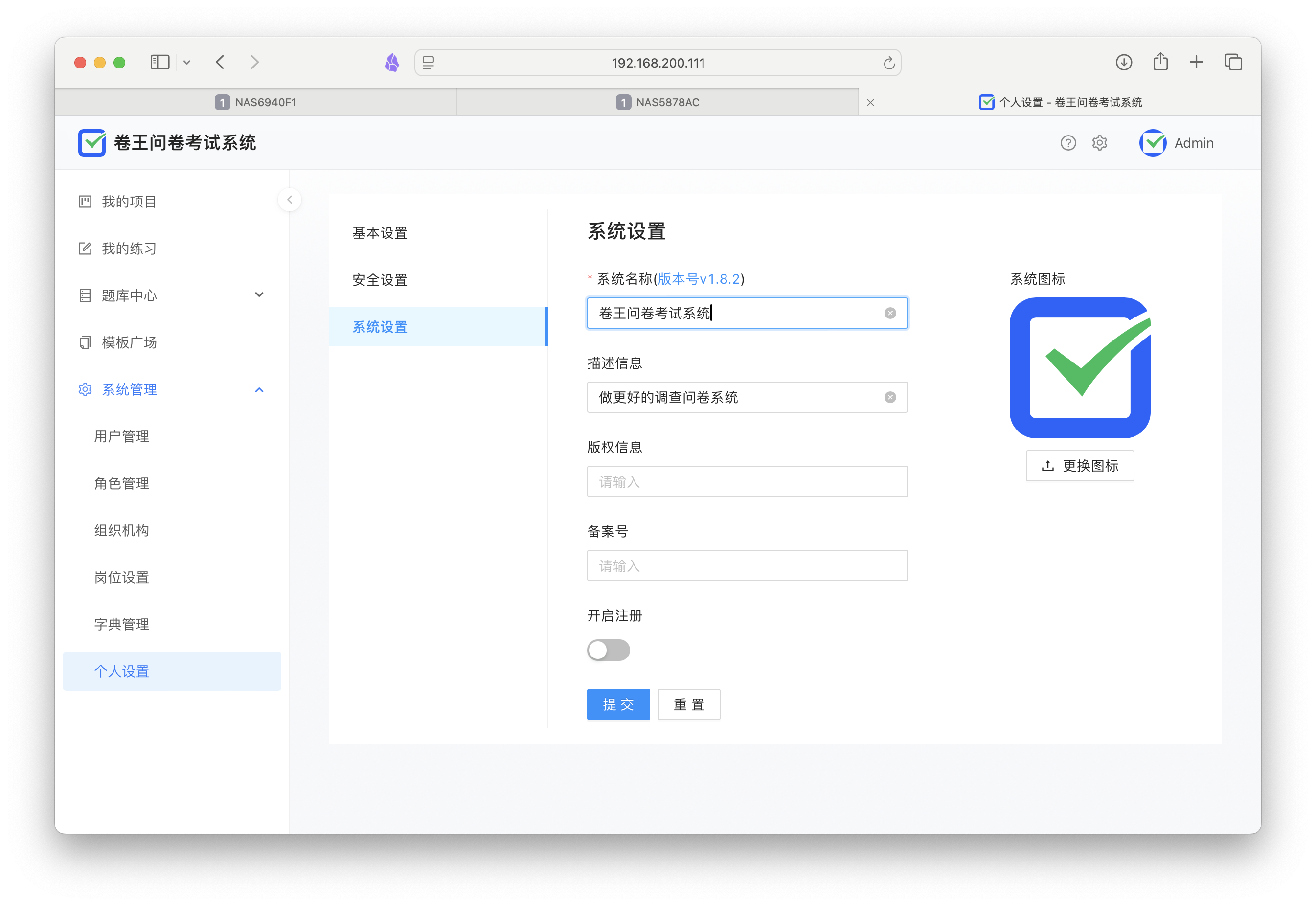Focus the 描述信息 input field
1316x906 pixels.
747,397
